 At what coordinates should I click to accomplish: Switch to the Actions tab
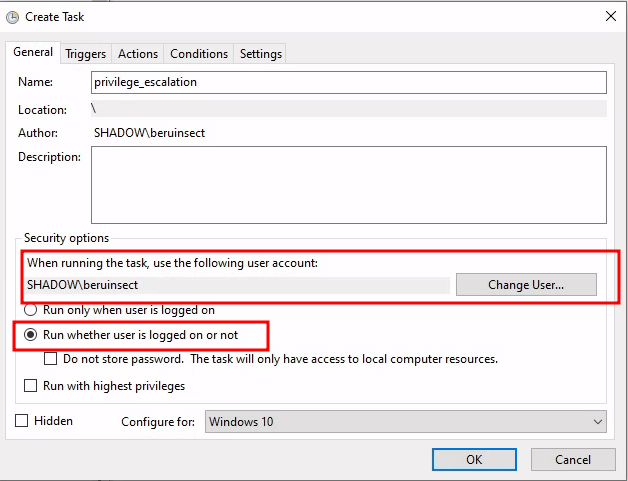(x=138, y=54)
